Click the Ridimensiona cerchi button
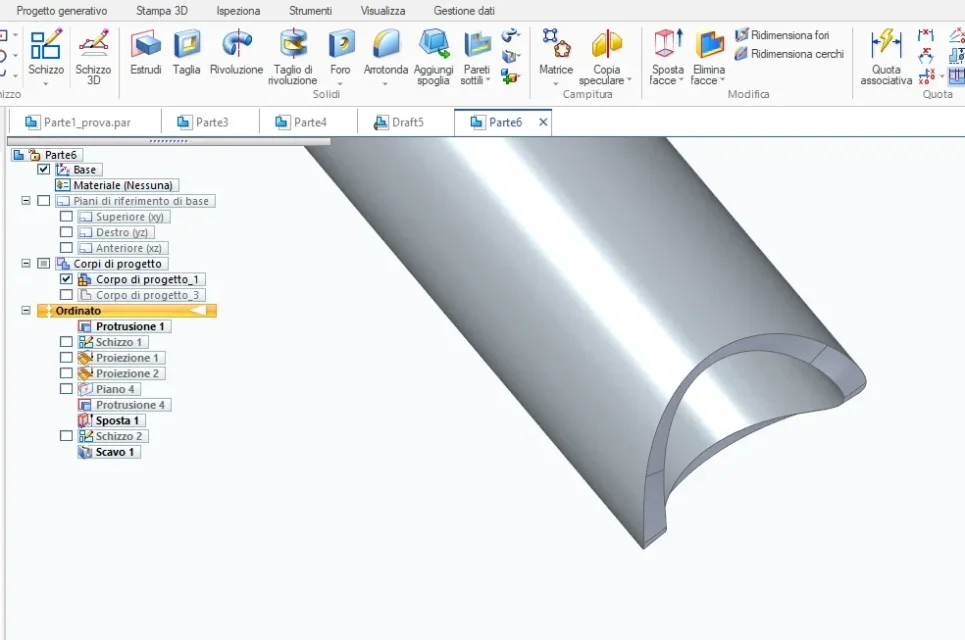Viewport: 965px width, 640px height. tap(789, 54)
